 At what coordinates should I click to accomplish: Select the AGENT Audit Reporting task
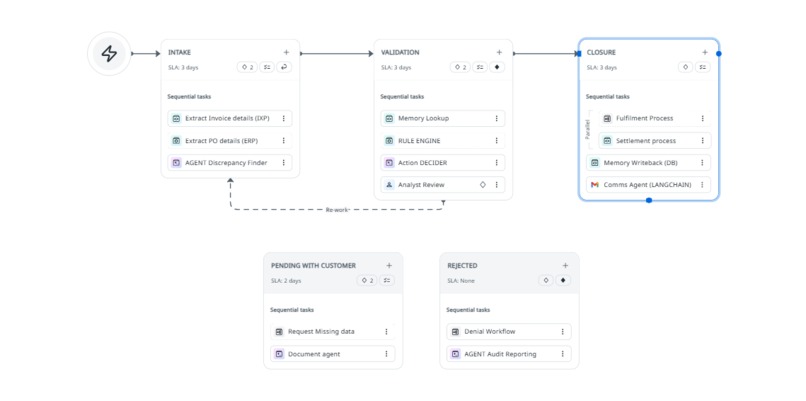pos(509,354)
